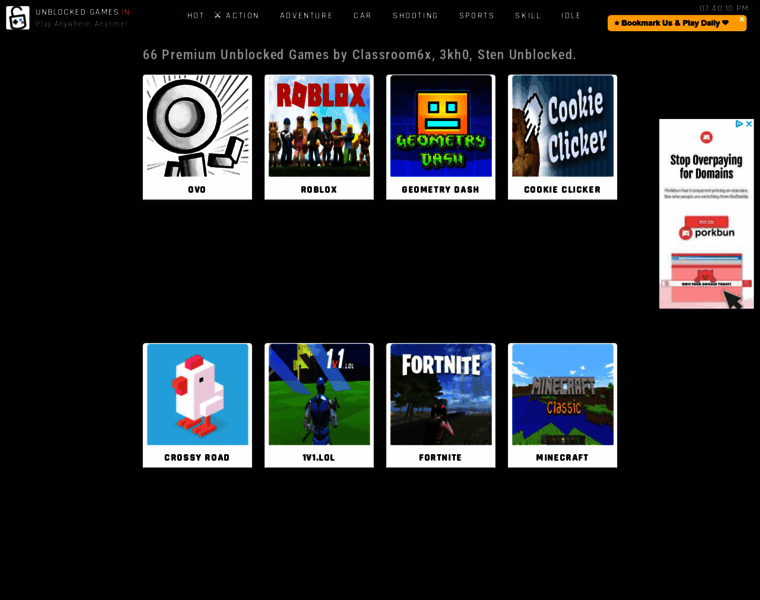760x600 pixels.
Task: Play Crossy Road via its chicken thumbnail
Action: tap(197, 395)
